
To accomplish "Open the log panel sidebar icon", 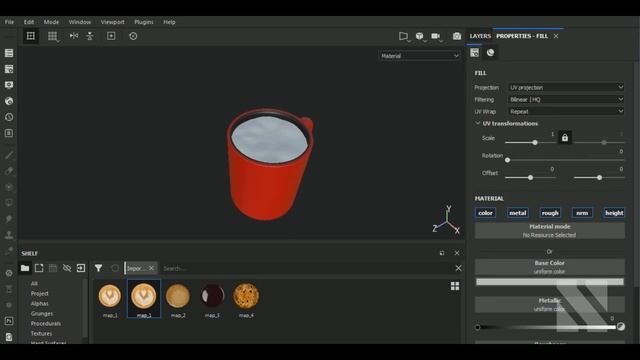I will tap(9, 133).
